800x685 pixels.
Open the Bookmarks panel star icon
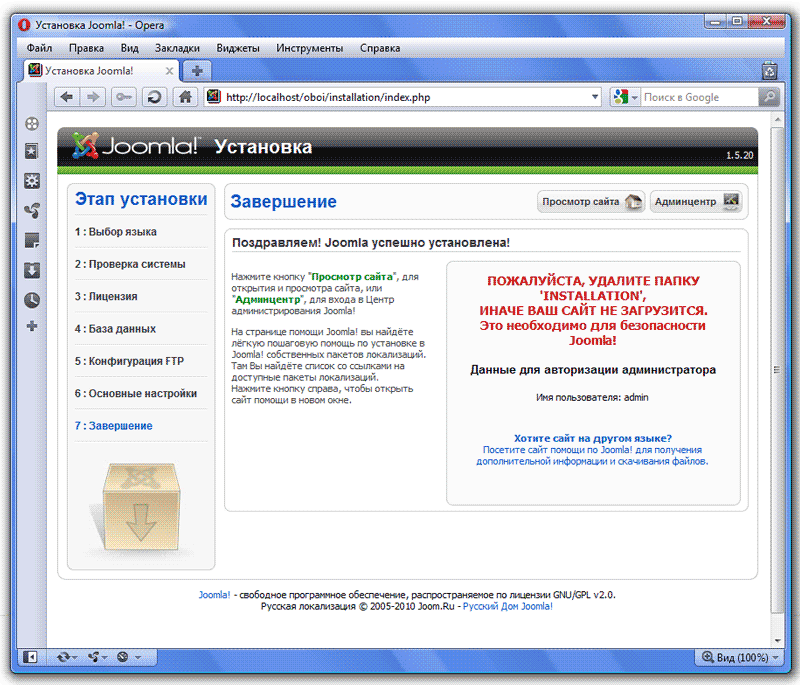coord(32,151)
